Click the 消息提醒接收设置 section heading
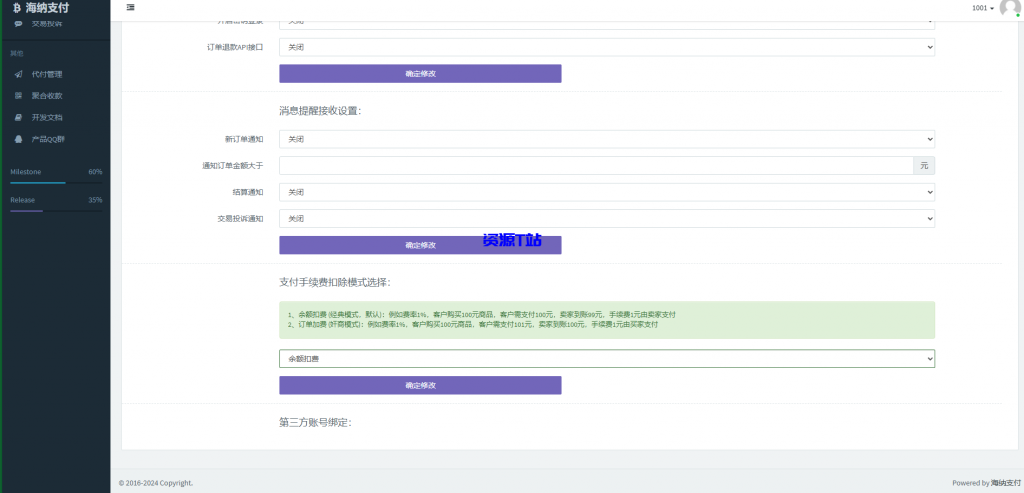The height and width of the screenshot is (493, 1024). [x=320, y=110]
